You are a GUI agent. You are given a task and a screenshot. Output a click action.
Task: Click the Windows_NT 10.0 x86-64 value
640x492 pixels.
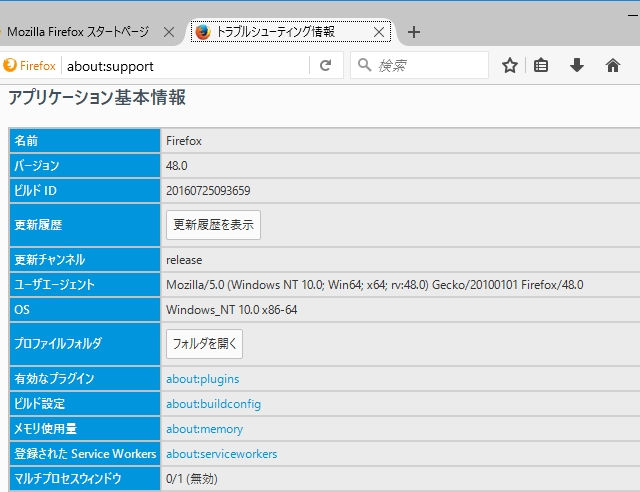tap(231, 310)
